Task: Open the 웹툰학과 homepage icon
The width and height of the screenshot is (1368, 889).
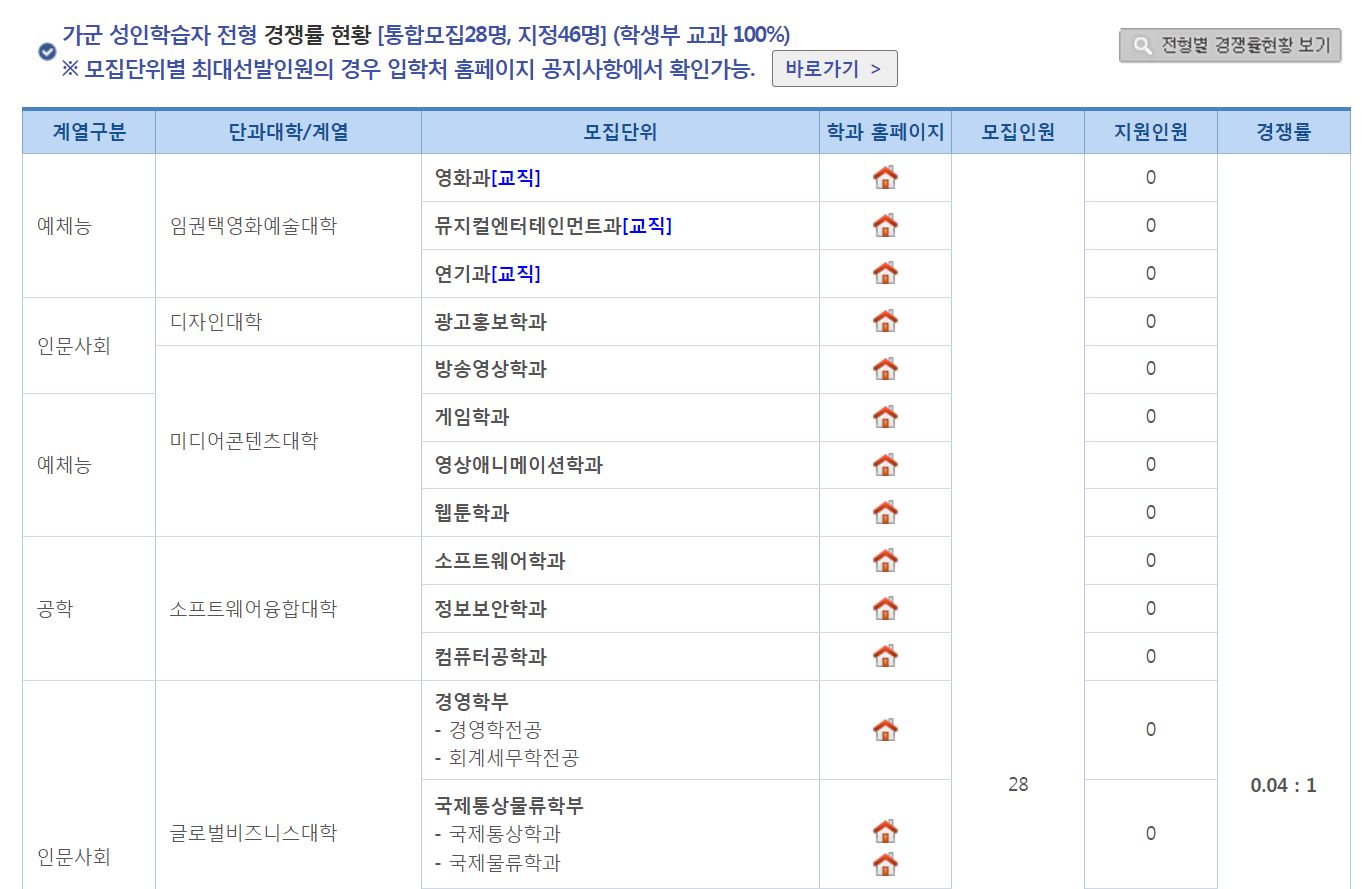Action: [x=885, y=513]
